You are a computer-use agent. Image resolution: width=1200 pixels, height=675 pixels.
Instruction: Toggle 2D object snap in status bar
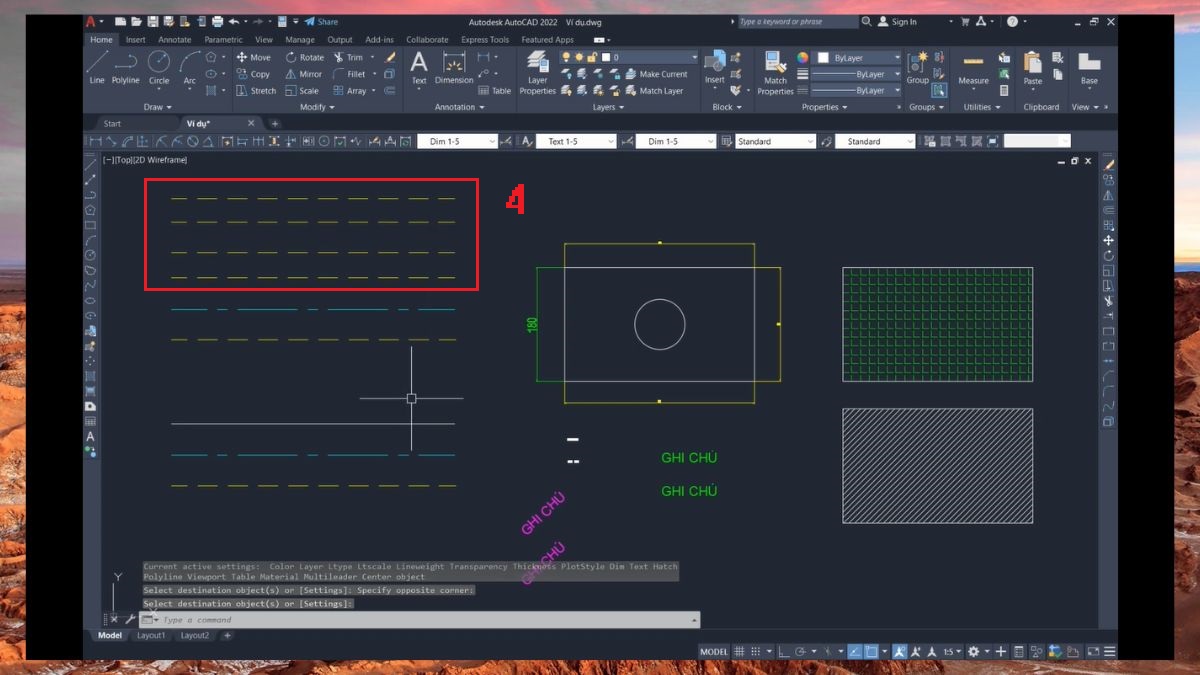871,651
